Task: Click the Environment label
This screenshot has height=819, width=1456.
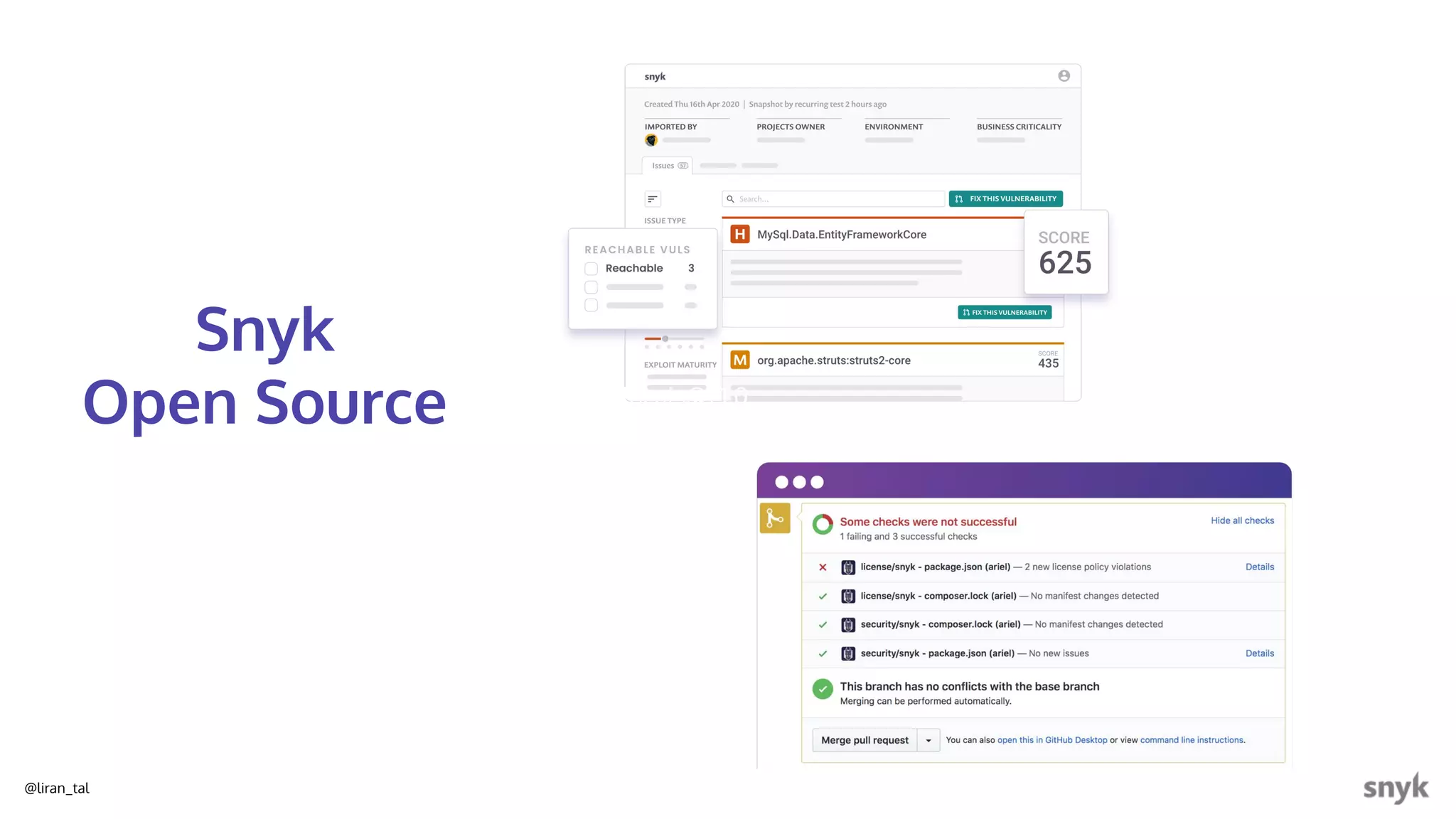Action: coord(894,127)
